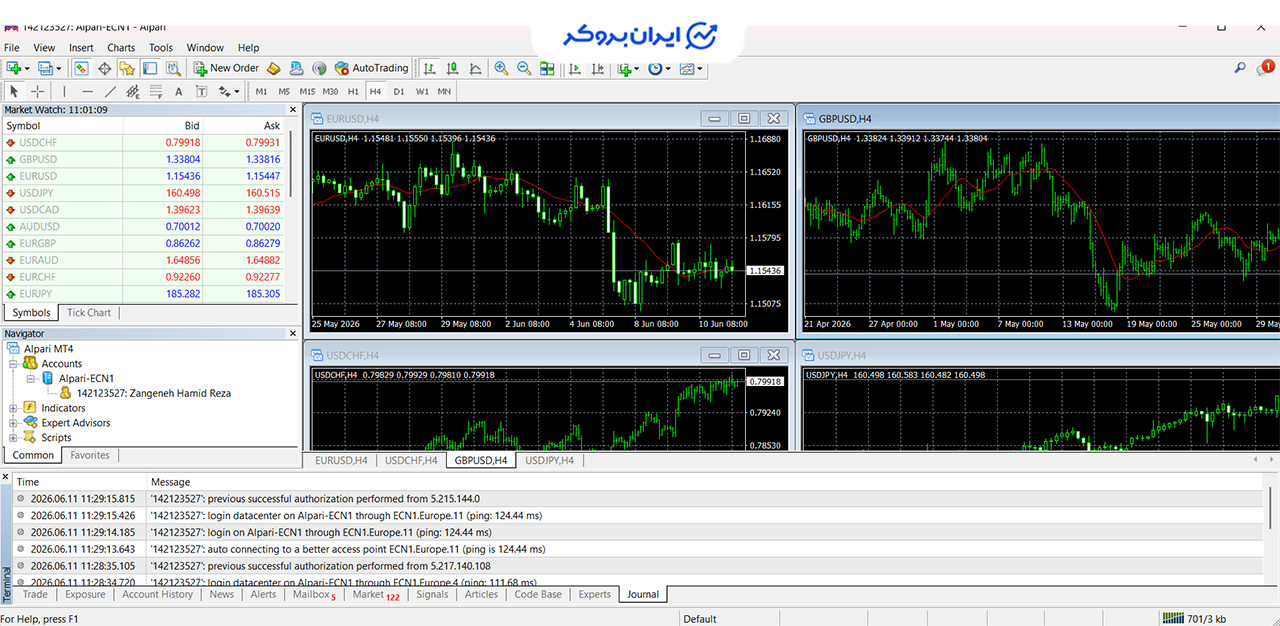This screenshot has width=1280, height=626.
Task: Open the Charts menu
Action: (x=121, y=47)
